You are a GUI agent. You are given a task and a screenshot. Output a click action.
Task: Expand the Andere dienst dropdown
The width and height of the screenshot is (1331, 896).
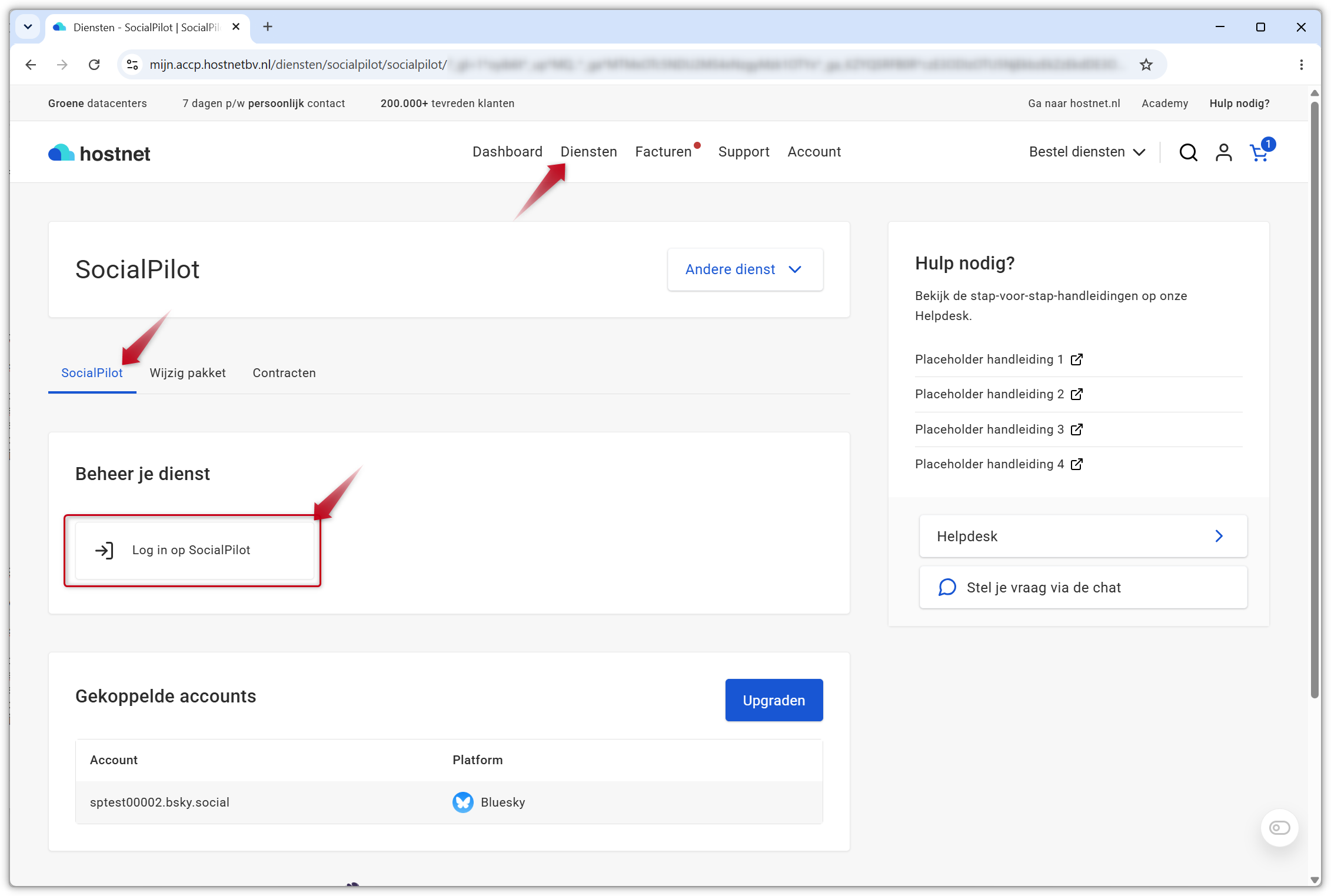point(745,269)
